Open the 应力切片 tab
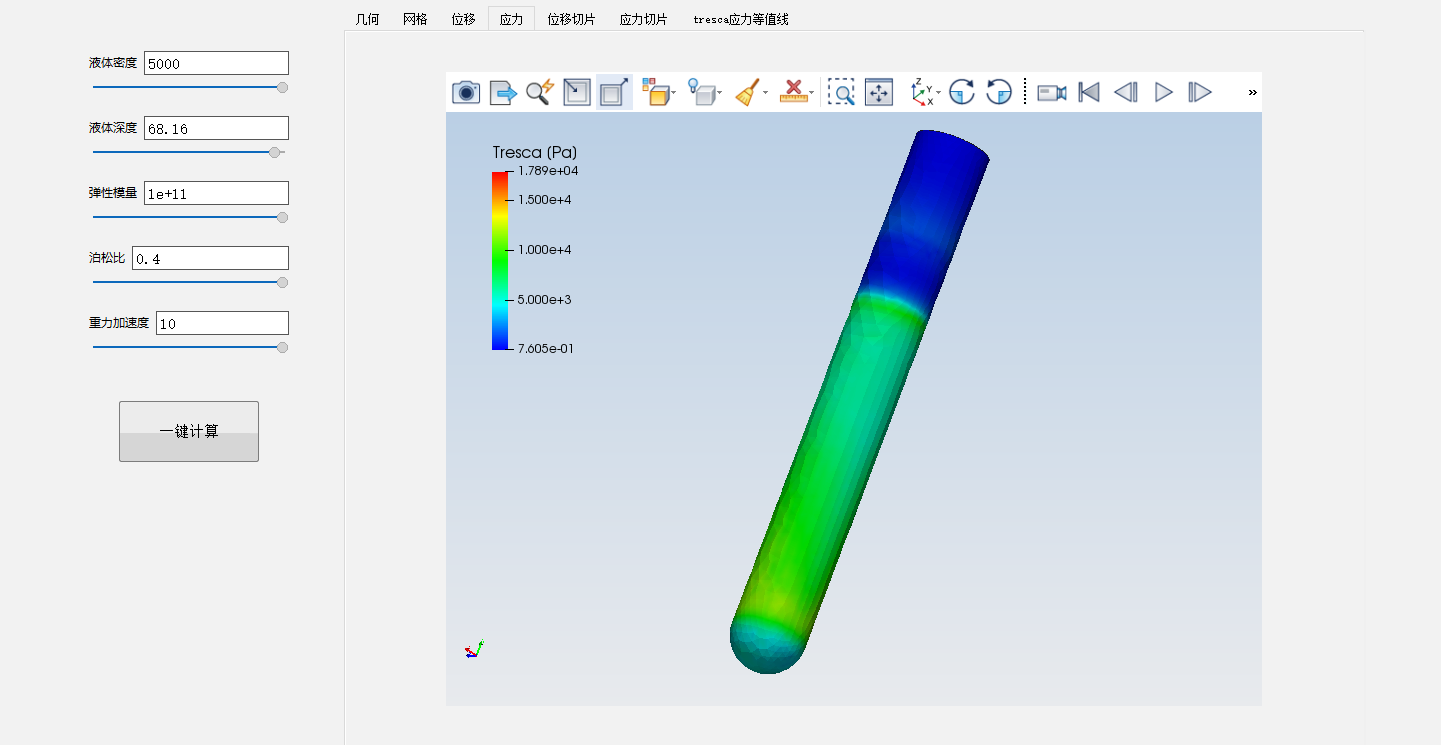Image resolution: width=1441 pixels, height=745 pixels. [x=643, y=18]
